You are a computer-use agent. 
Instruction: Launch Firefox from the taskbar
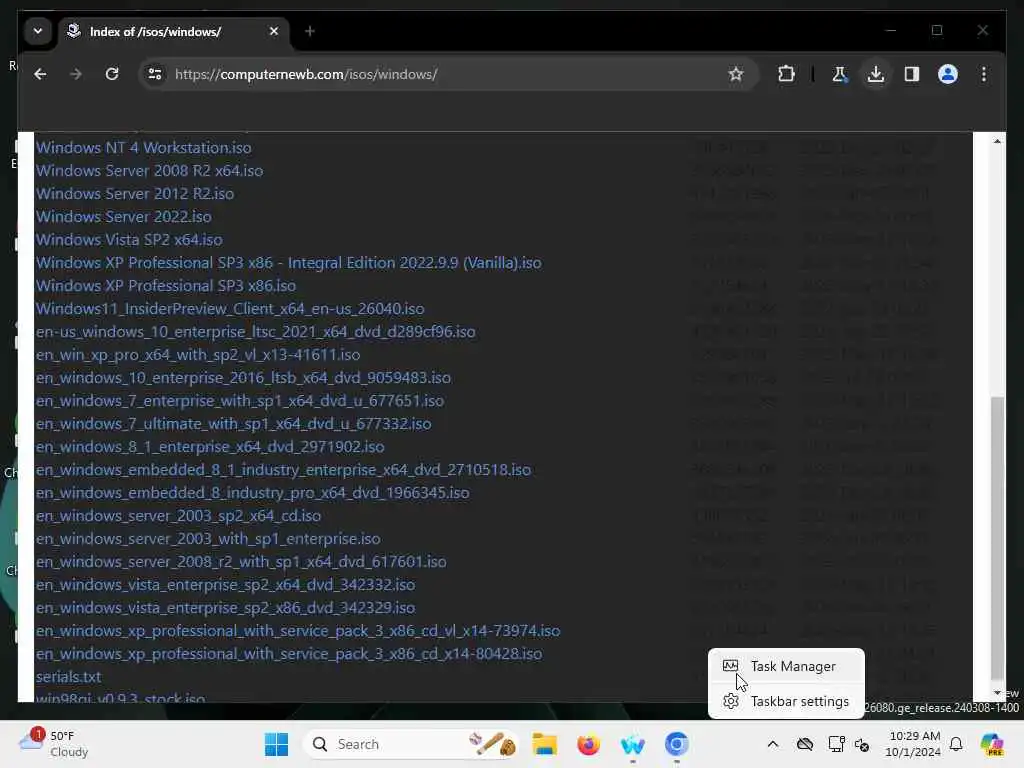pyautogui.click(x=588, y=744)
